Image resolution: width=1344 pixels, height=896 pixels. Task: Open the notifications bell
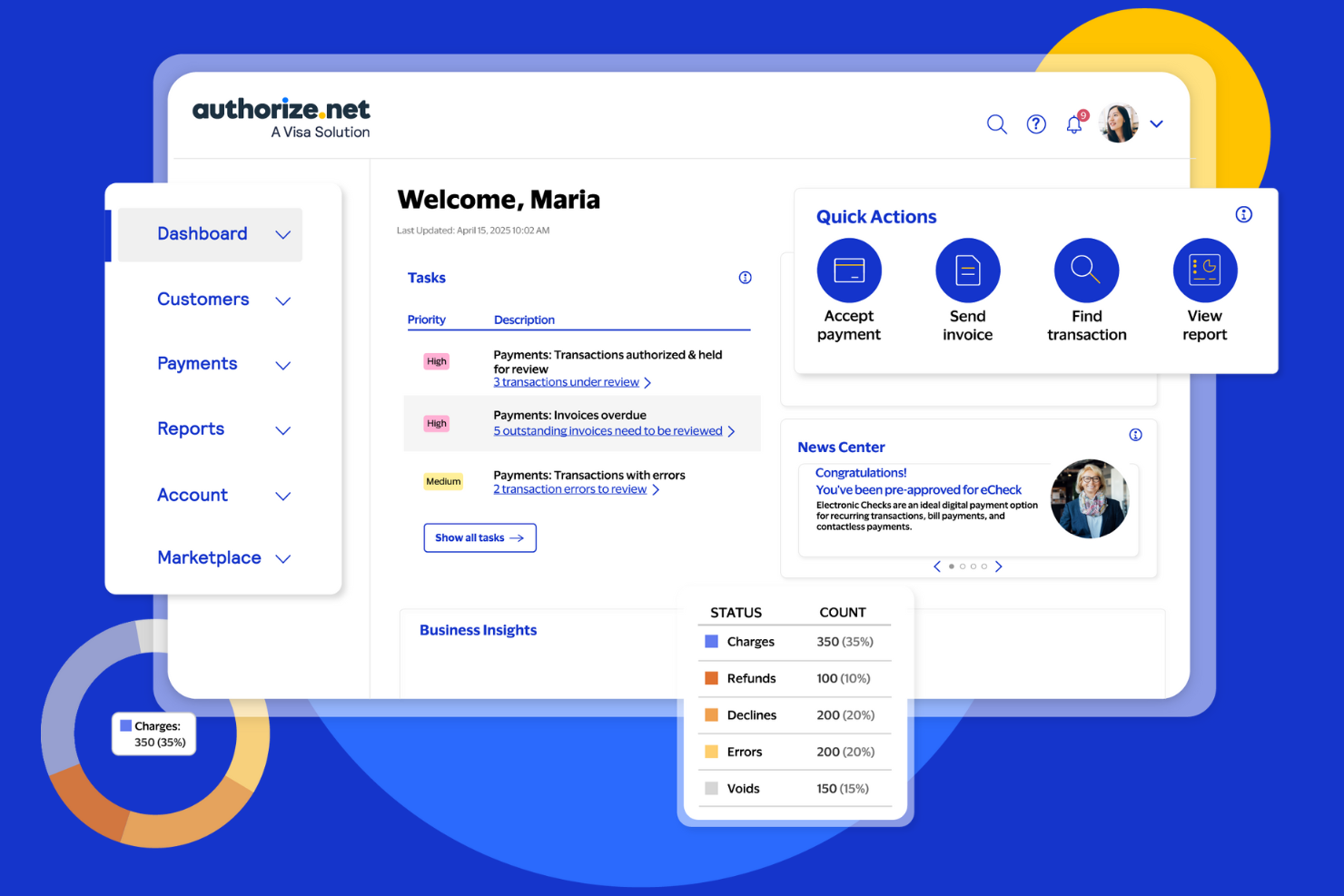coord(1073,124)
